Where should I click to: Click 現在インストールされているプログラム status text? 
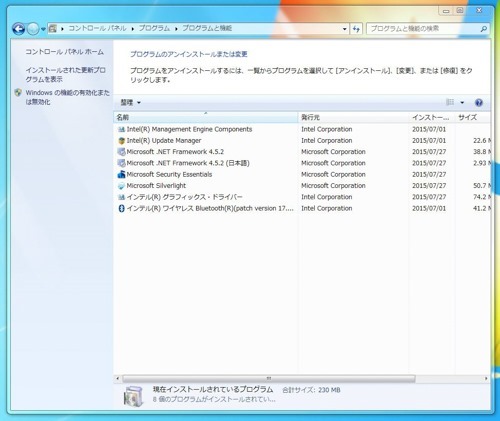tap(213, 389)
